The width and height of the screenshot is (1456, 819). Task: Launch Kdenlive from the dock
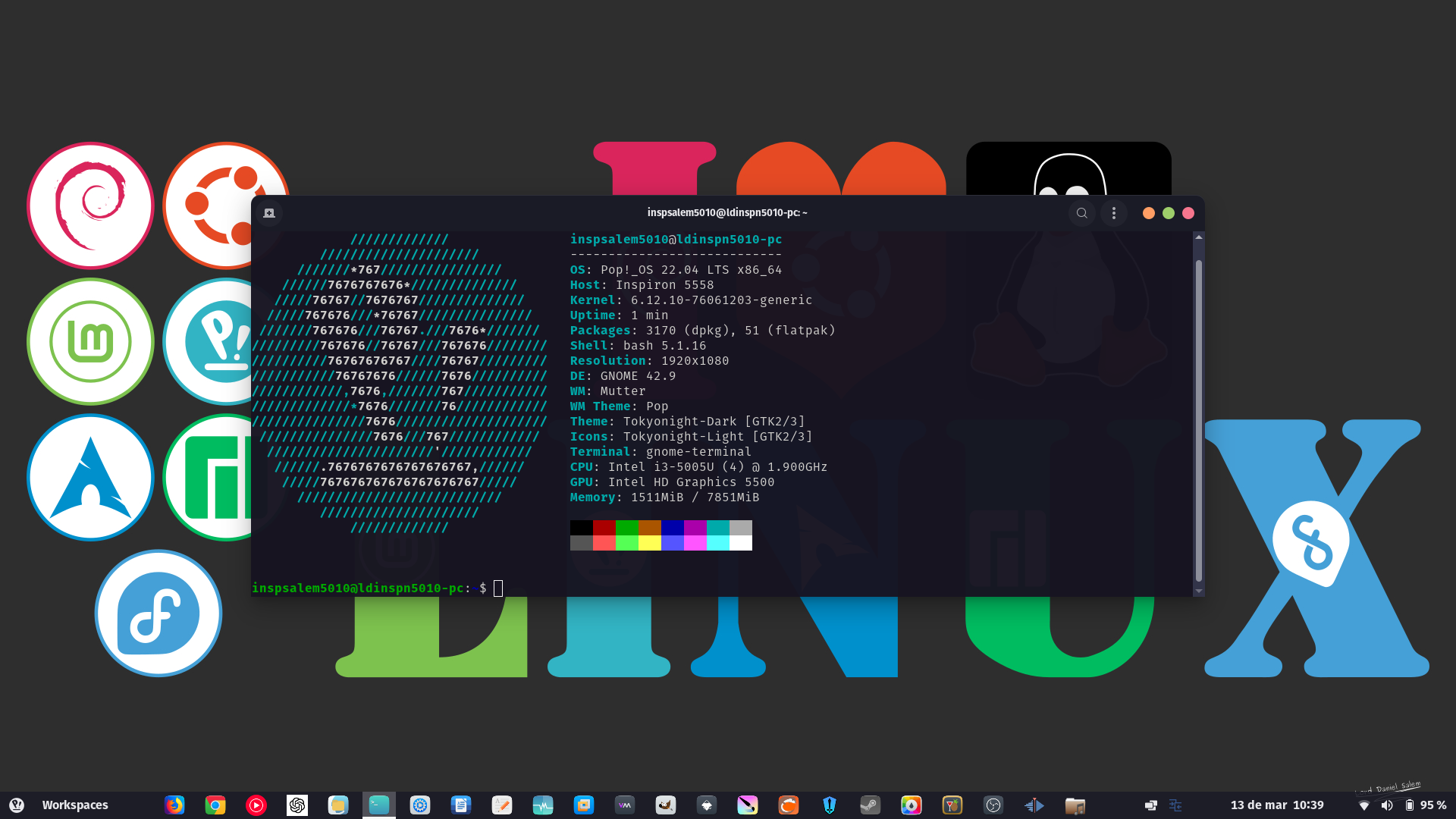click(x=1034, y=805)
